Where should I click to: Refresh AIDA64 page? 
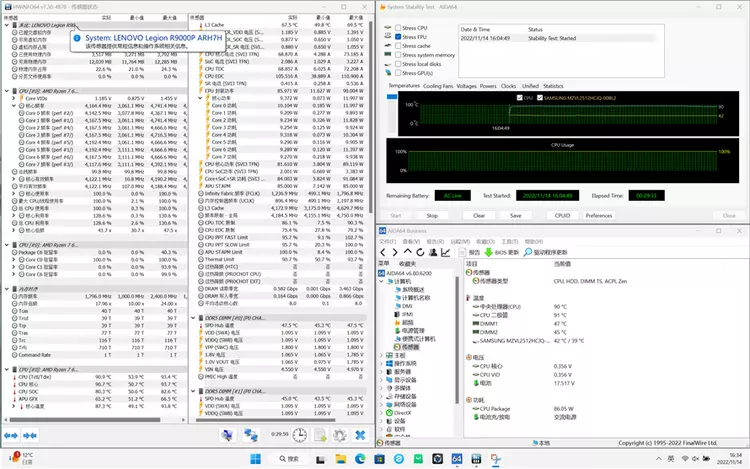pos(420,252)
